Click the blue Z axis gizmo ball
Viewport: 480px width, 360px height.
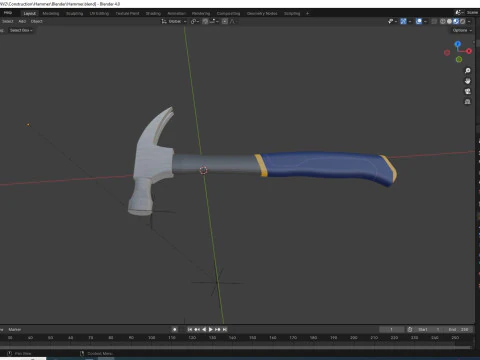458,44
